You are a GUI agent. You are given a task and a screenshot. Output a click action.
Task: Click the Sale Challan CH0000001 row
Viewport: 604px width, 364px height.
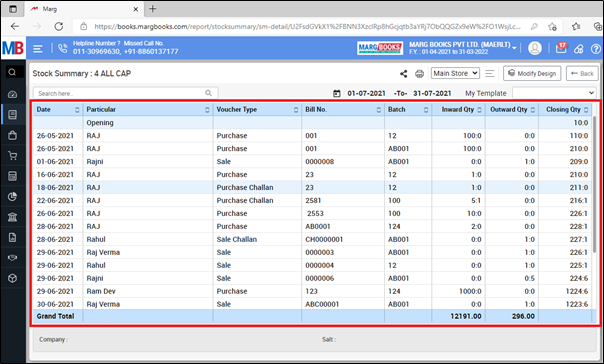pyautogui.click(x=312, y=239)
